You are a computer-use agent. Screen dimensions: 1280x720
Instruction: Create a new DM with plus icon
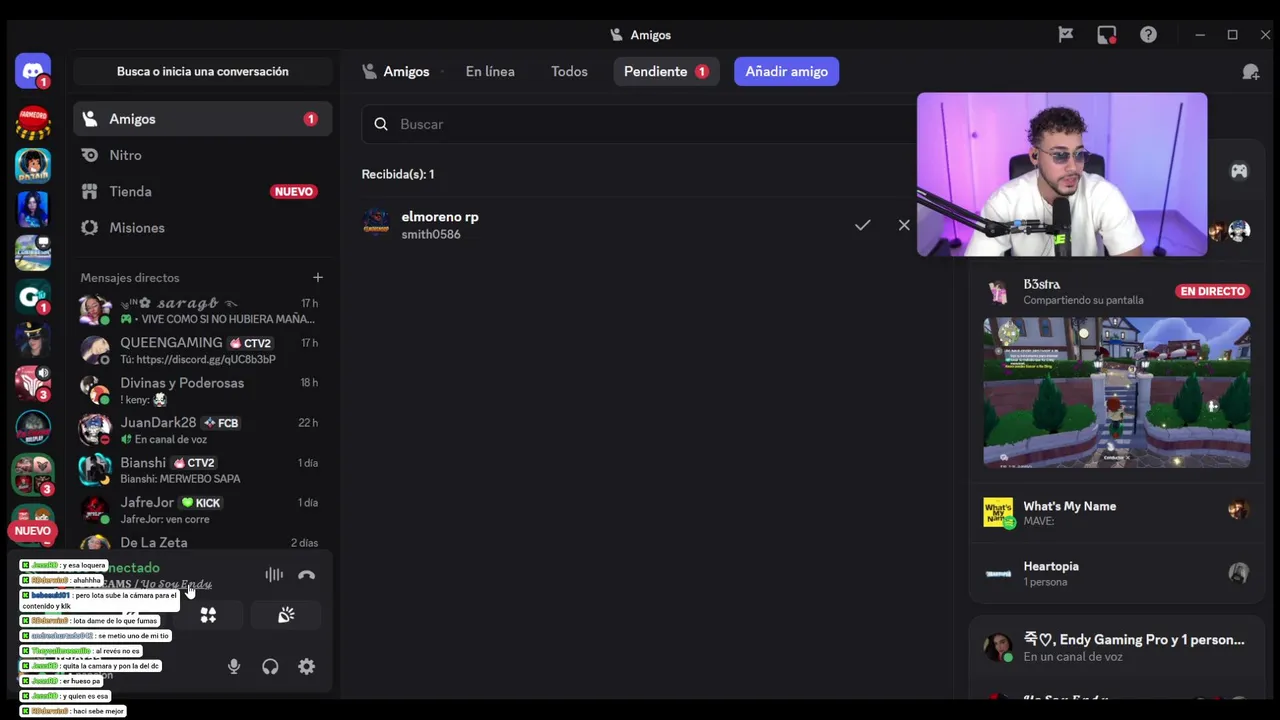pos(317,277)
